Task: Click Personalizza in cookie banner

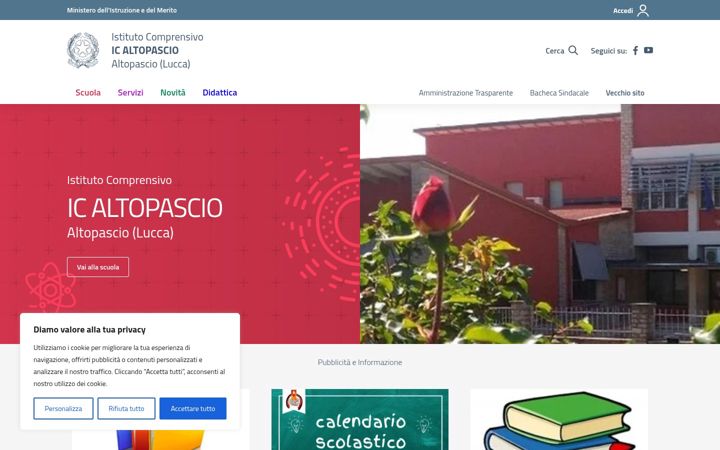Action: [63, 408]
